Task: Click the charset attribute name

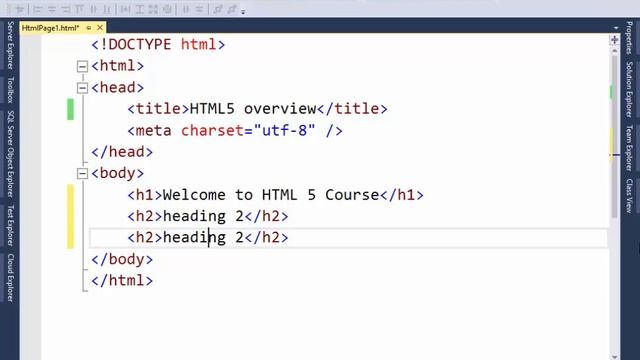Action: (x=212, y=131)
